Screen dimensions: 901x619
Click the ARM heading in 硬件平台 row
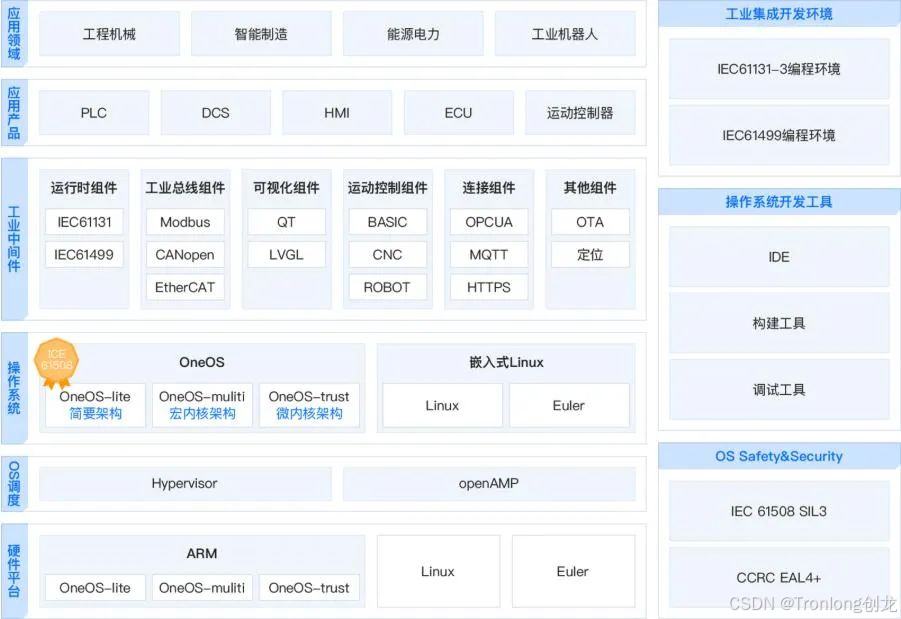click(x=202, y=553)
